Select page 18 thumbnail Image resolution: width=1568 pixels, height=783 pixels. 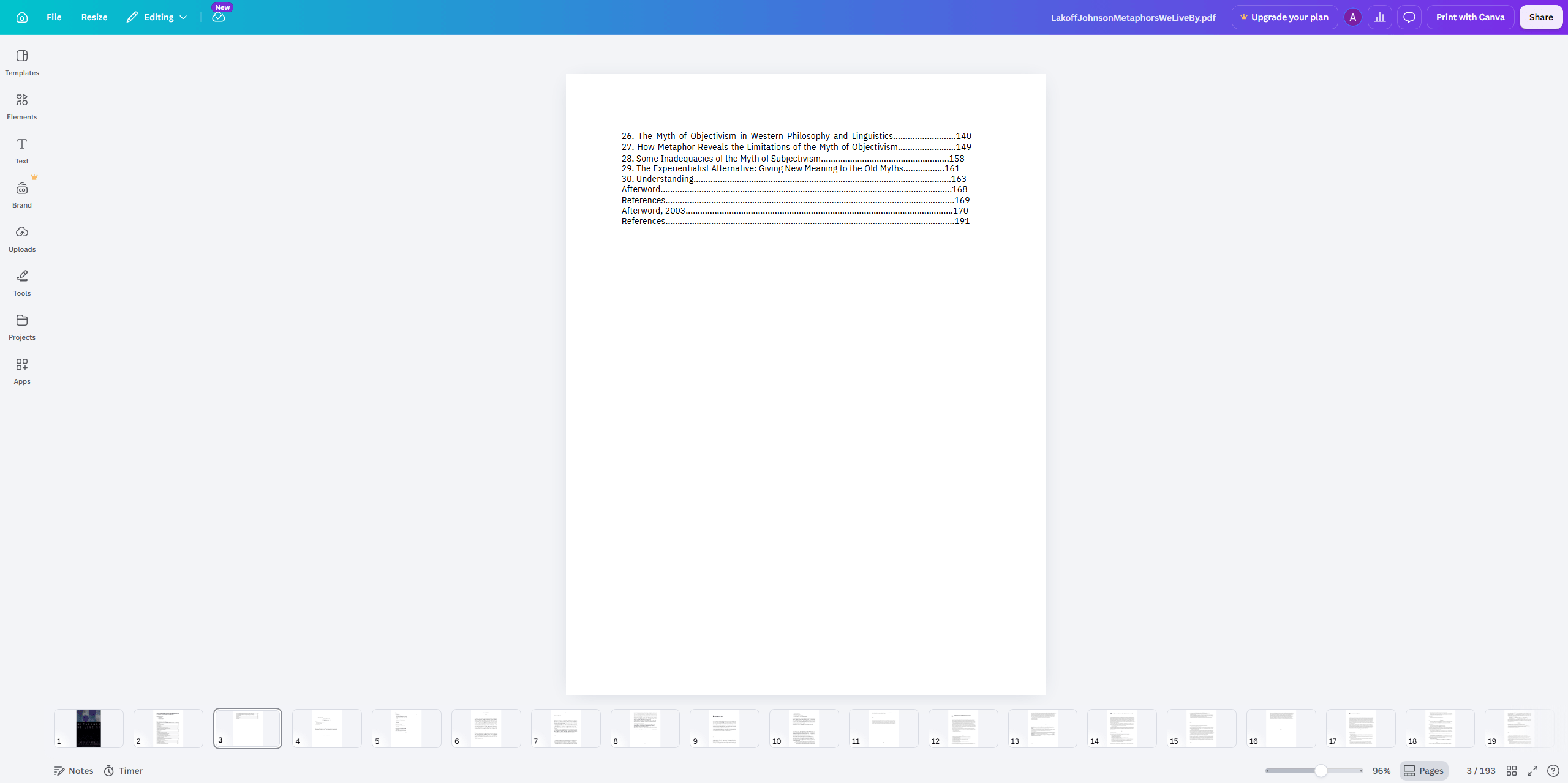1440,729
